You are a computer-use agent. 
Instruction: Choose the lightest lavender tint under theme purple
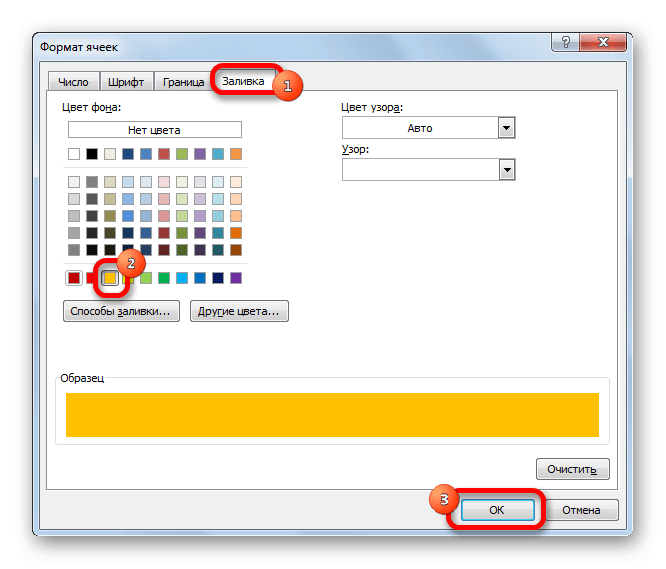click(x=200, y=182)
